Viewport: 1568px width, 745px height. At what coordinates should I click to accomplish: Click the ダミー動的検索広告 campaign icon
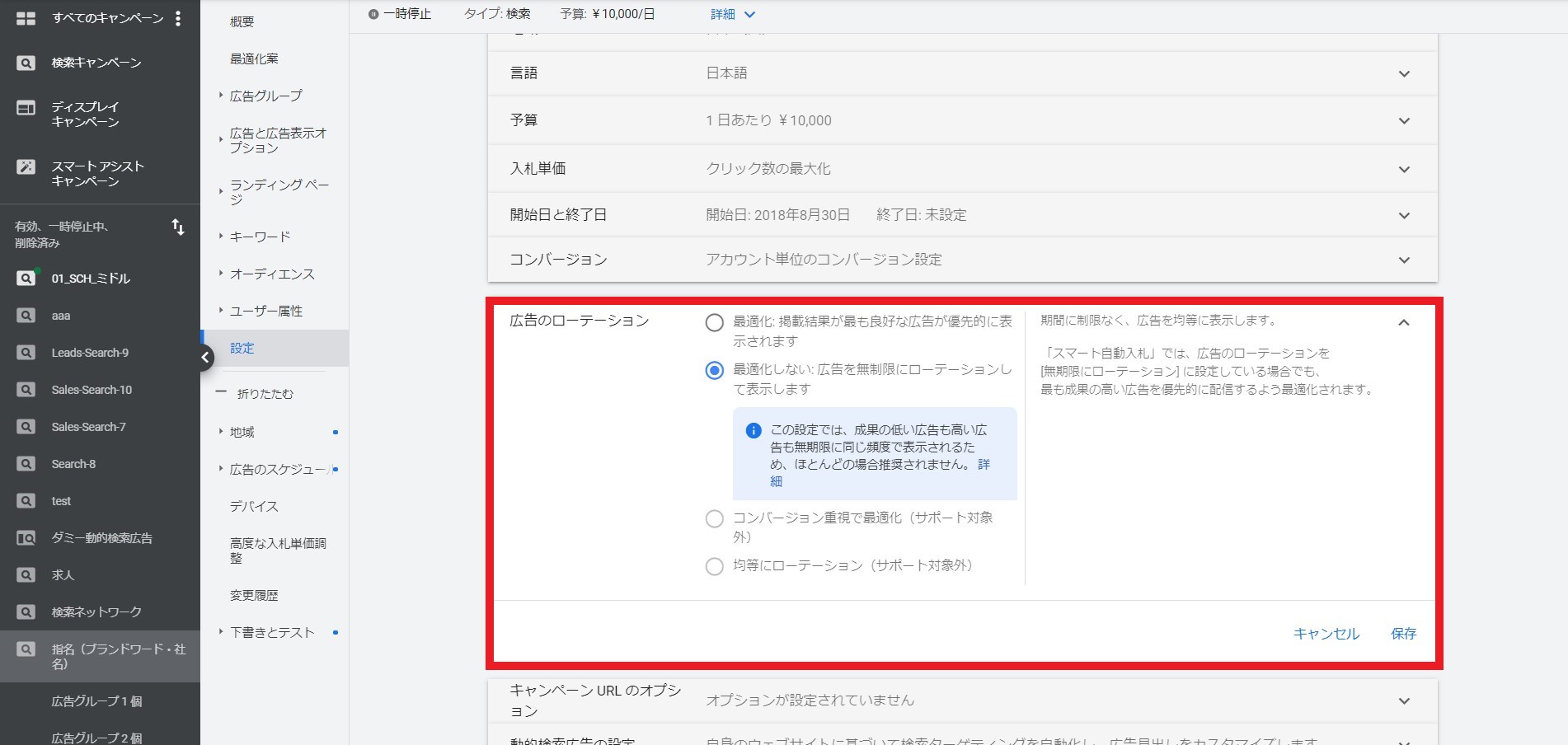pos(26,538)
